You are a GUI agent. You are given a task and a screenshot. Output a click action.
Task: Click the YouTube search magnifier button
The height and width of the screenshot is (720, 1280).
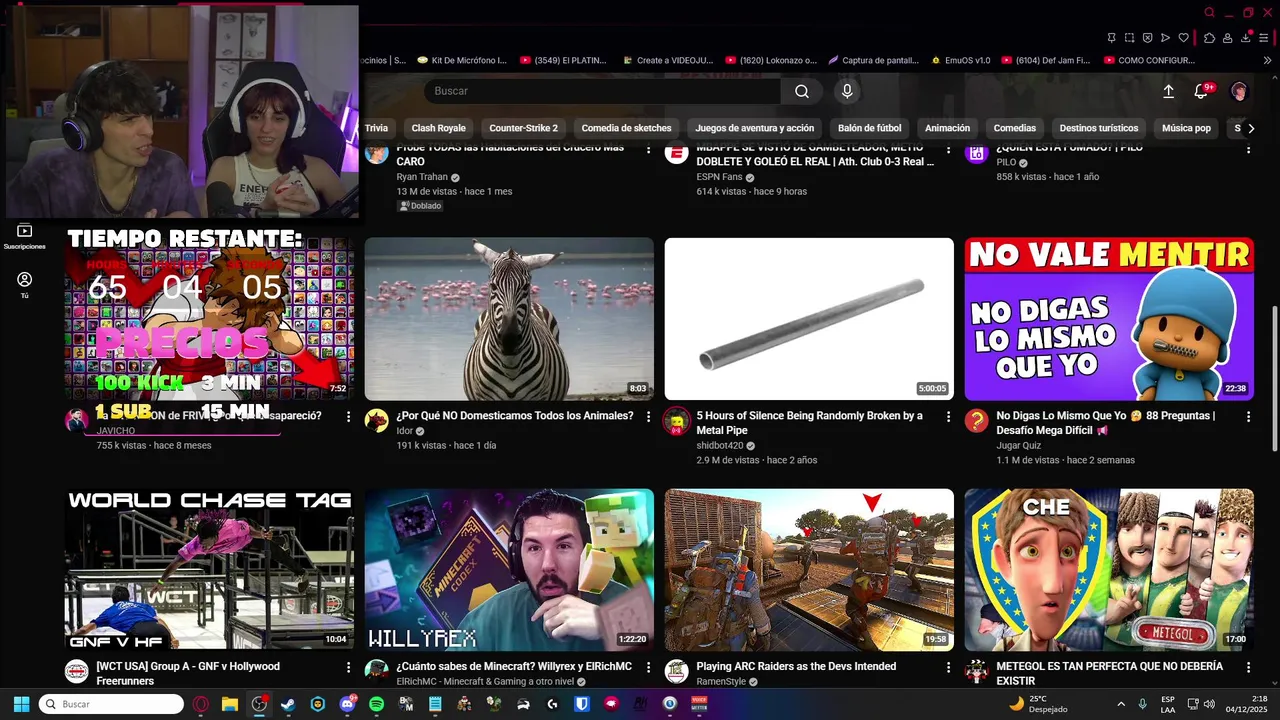802,91
